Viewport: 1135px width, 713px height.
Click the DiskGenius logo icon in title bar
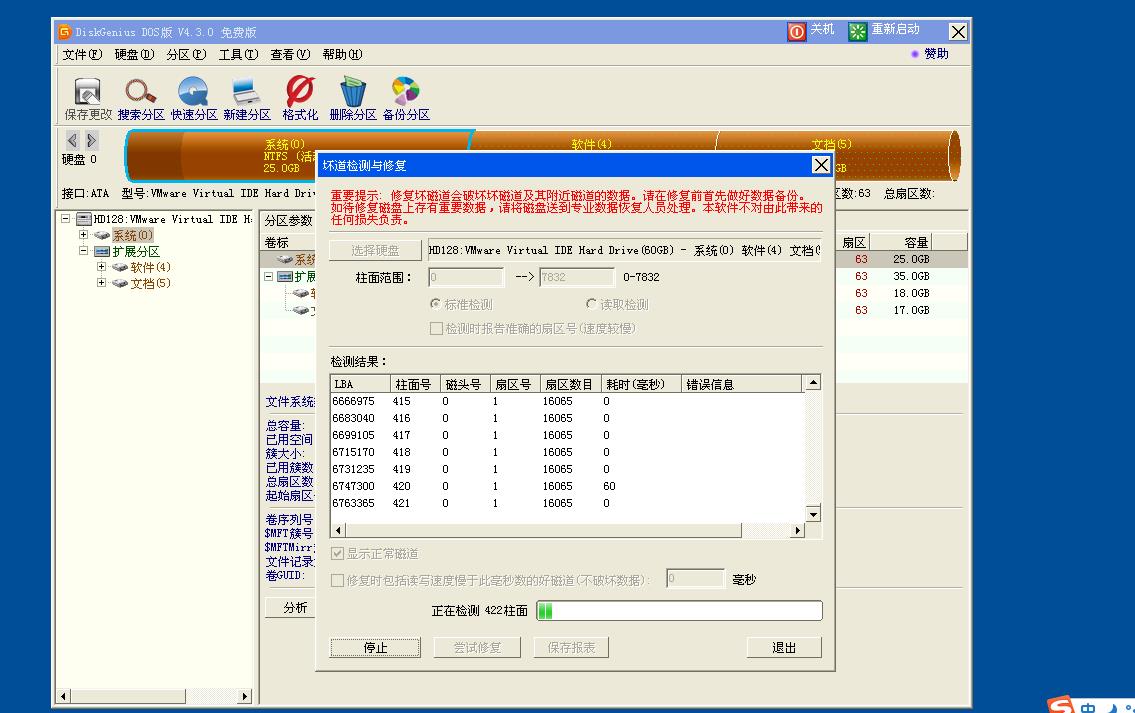[x=64, y=32]
